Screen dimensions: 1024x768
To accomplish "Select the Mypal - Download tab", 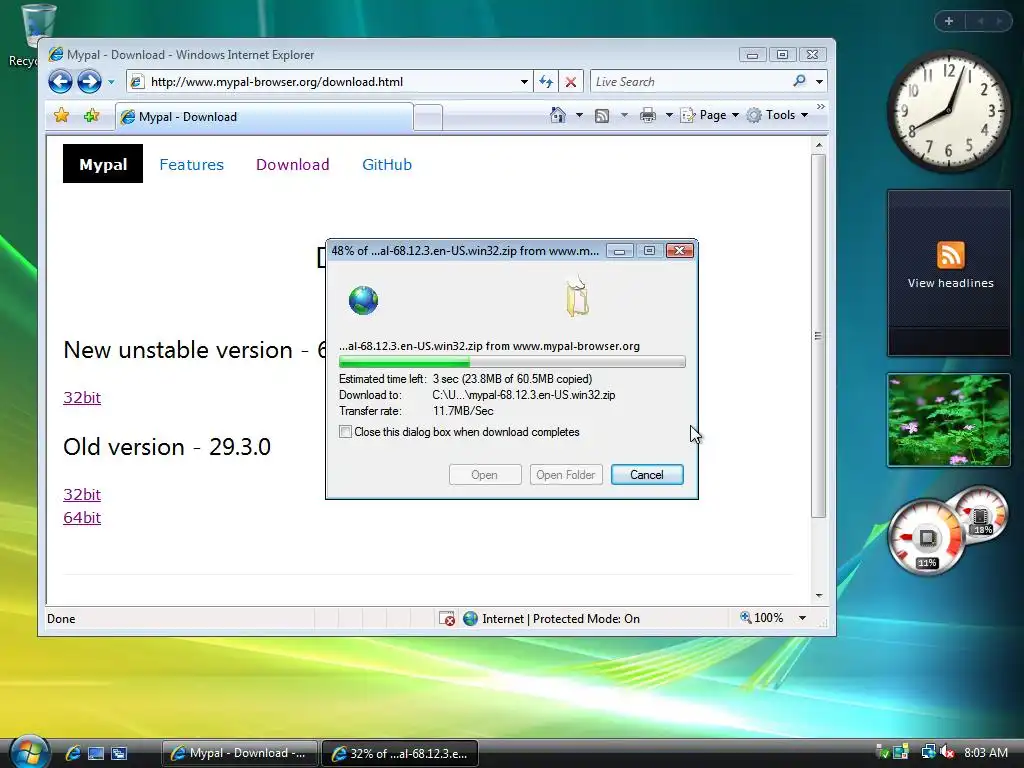I will coord(264,117).
